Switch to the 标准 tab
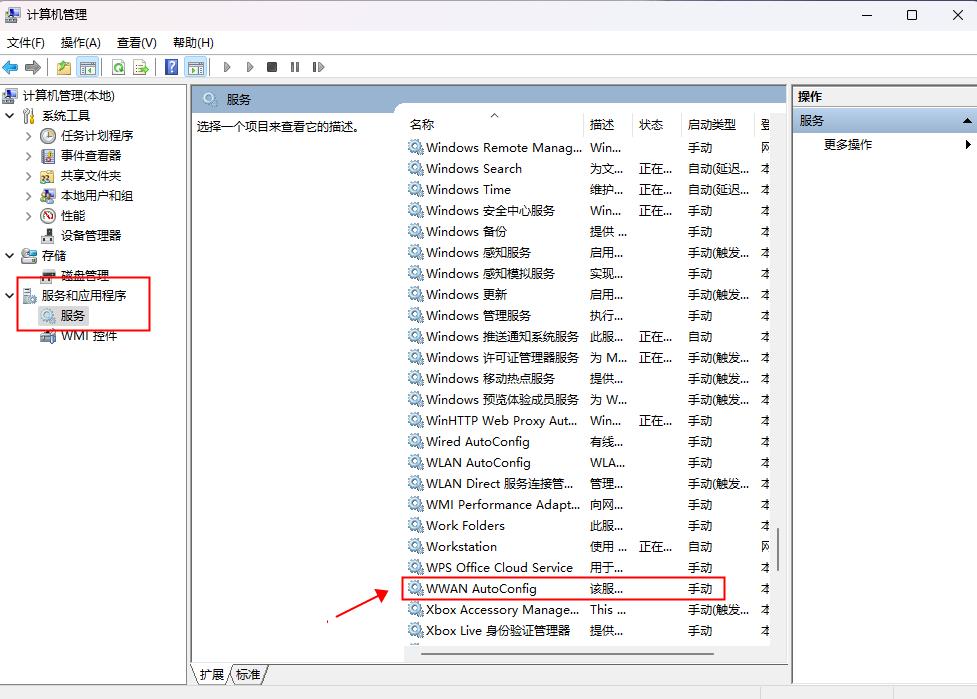 [x=248, y=674]
